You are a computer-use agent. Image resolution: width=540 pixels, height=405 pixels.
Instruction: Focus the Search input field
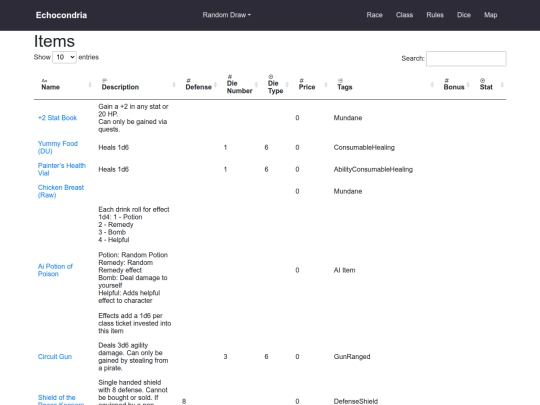pyautogui.click(x=466, y=59)
